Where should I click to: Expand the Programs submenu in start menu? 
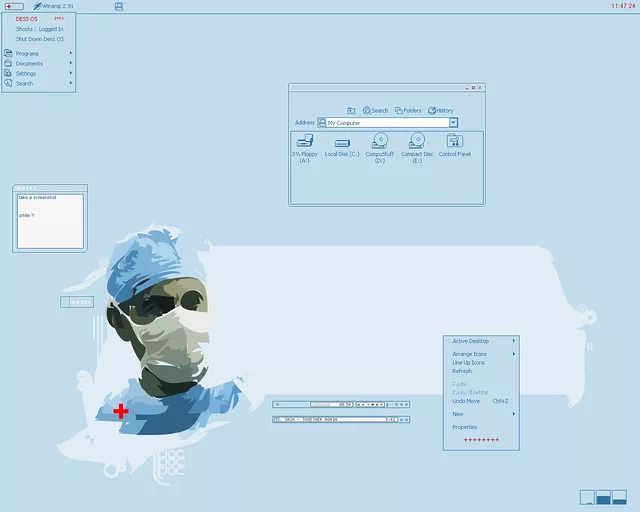pyautogui.click(x=28, y=53)
